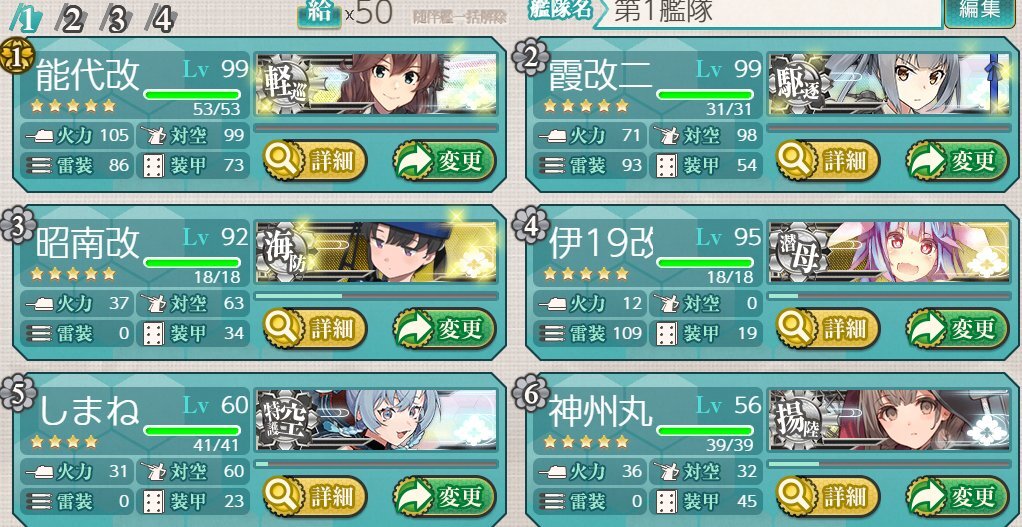This screenshot has height=527, width=1022.
Task: Open 詳細 details for 能代改
Action: click(x=315, y=160)
